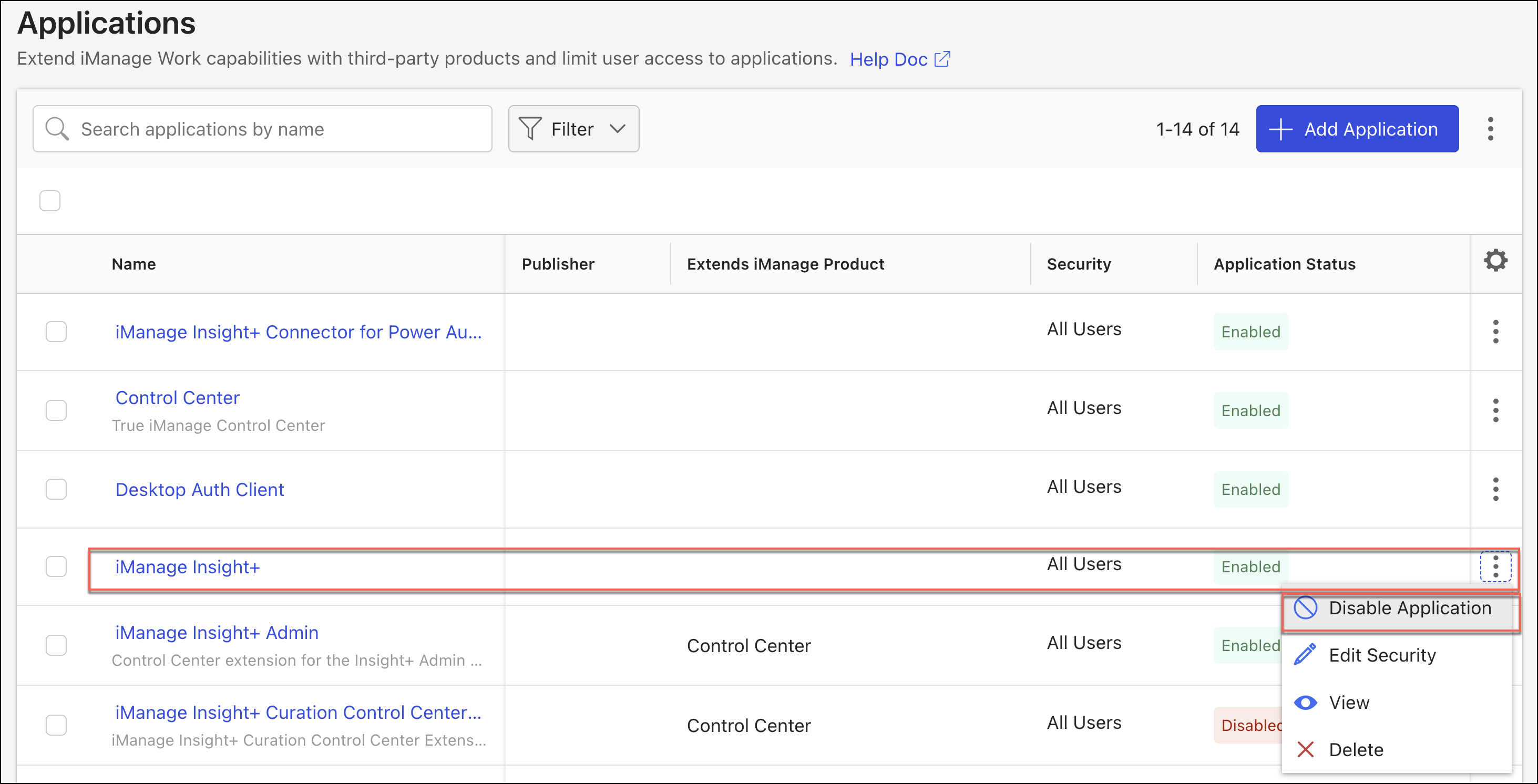
Task: Focus the Search applications by name field
Action: coord(262,129)
